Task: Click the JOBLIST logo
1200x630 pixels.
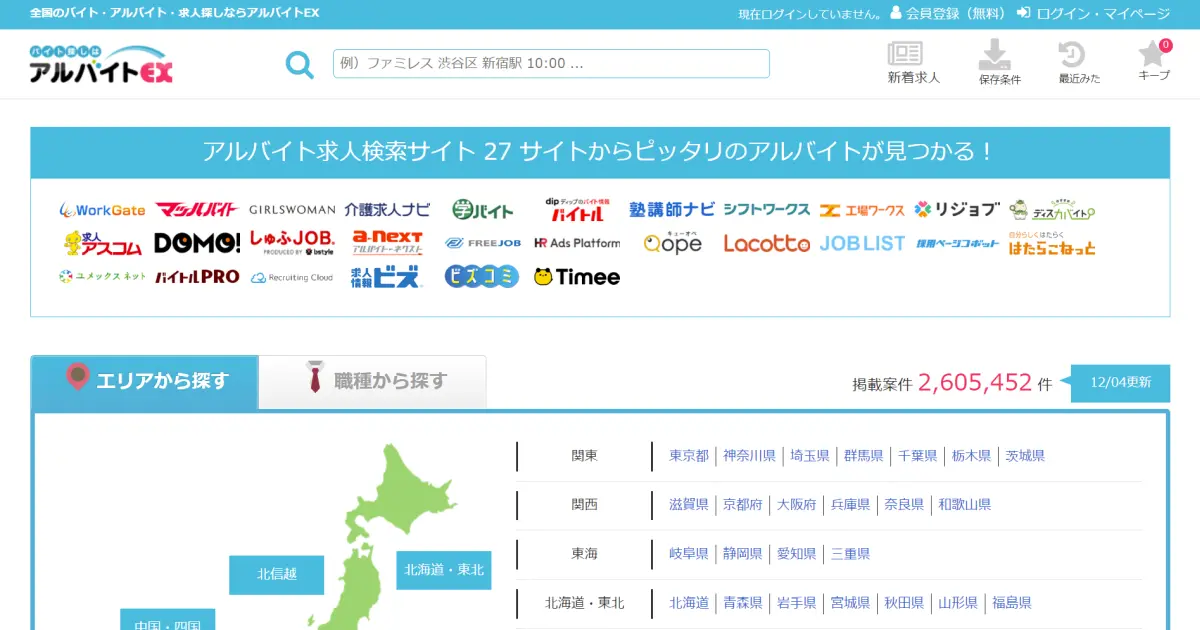Action: [x=862, y=243]
